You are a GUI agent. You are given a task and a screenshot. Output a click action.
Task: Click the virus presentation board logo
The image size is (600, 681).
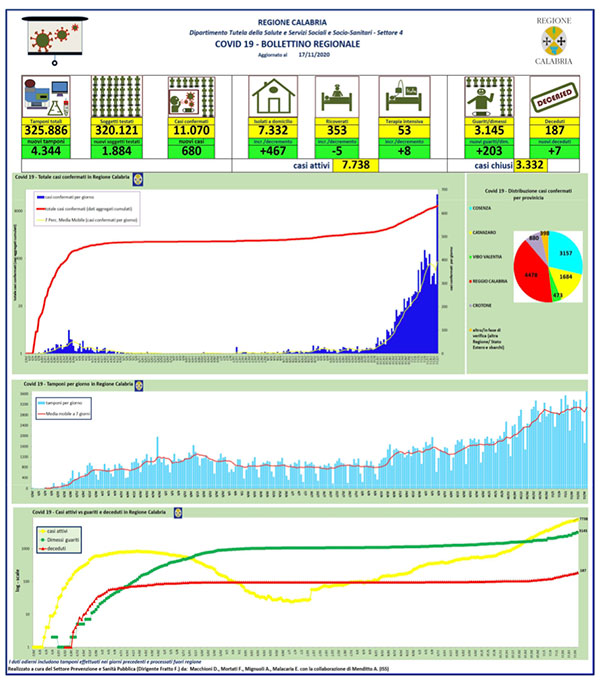[x=55, y=41]
